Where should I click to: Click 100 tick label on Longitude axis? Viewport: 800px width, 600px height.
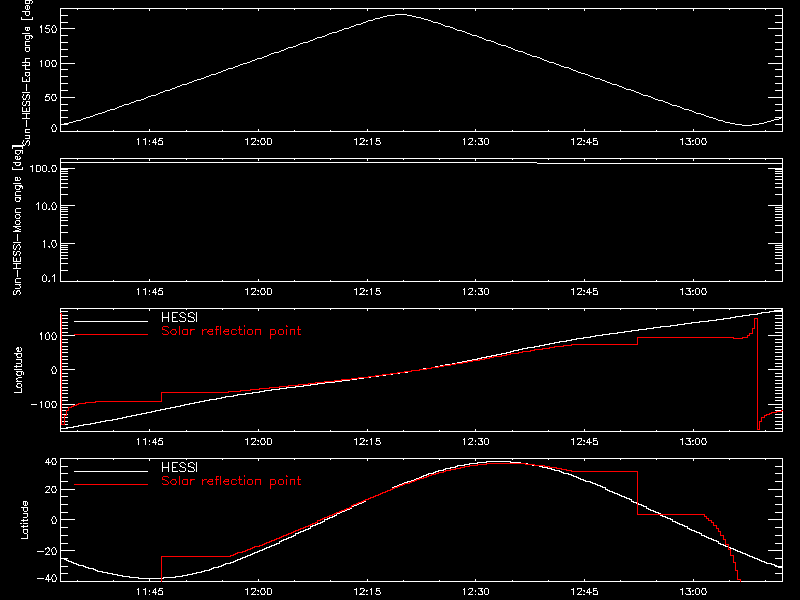coord(47,336)
